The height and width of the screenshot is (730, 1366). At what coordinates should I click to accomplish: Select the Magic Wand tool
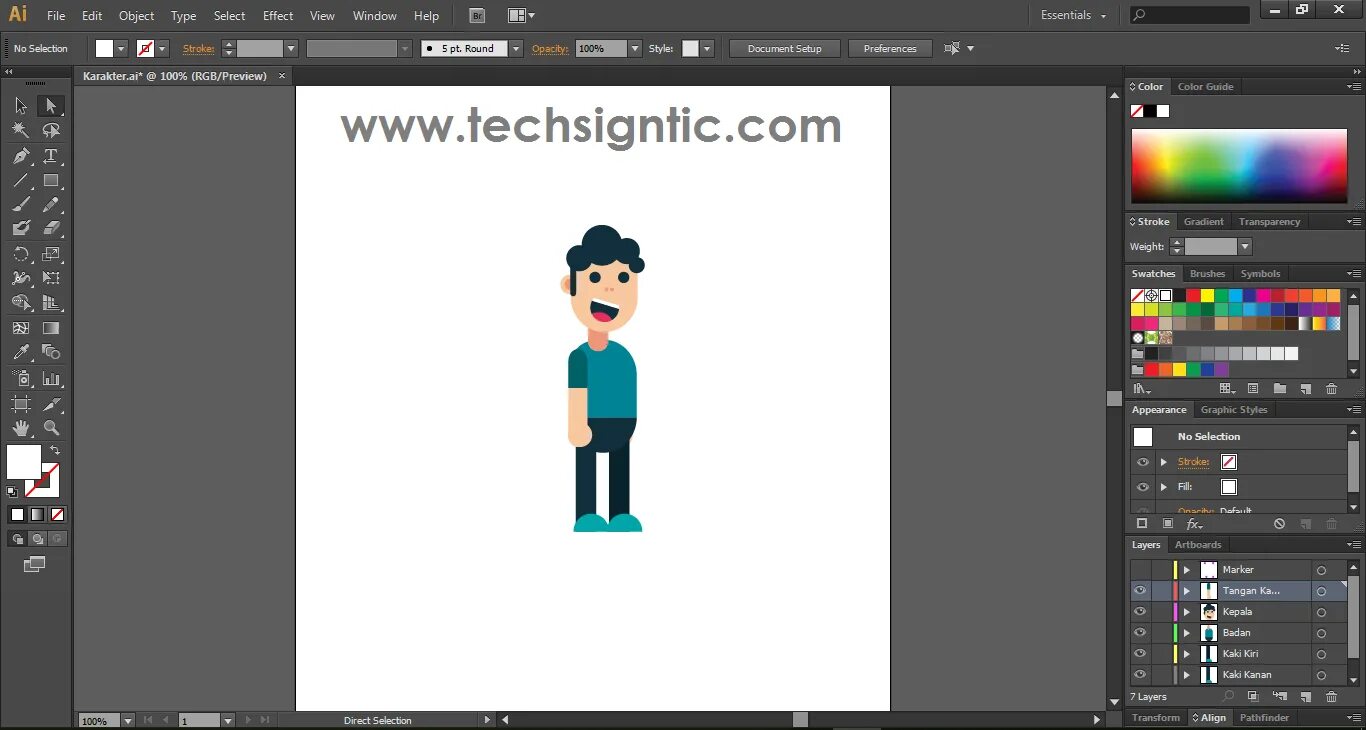point(21,130)
